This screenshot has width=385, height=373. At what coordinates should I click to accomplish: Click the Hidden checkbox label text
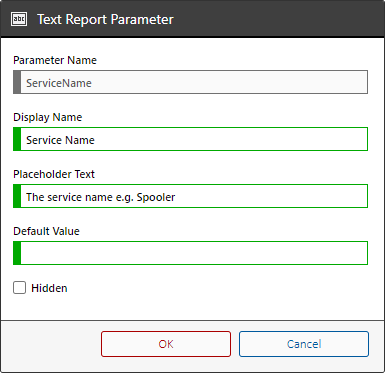click(x=49, y=288)
